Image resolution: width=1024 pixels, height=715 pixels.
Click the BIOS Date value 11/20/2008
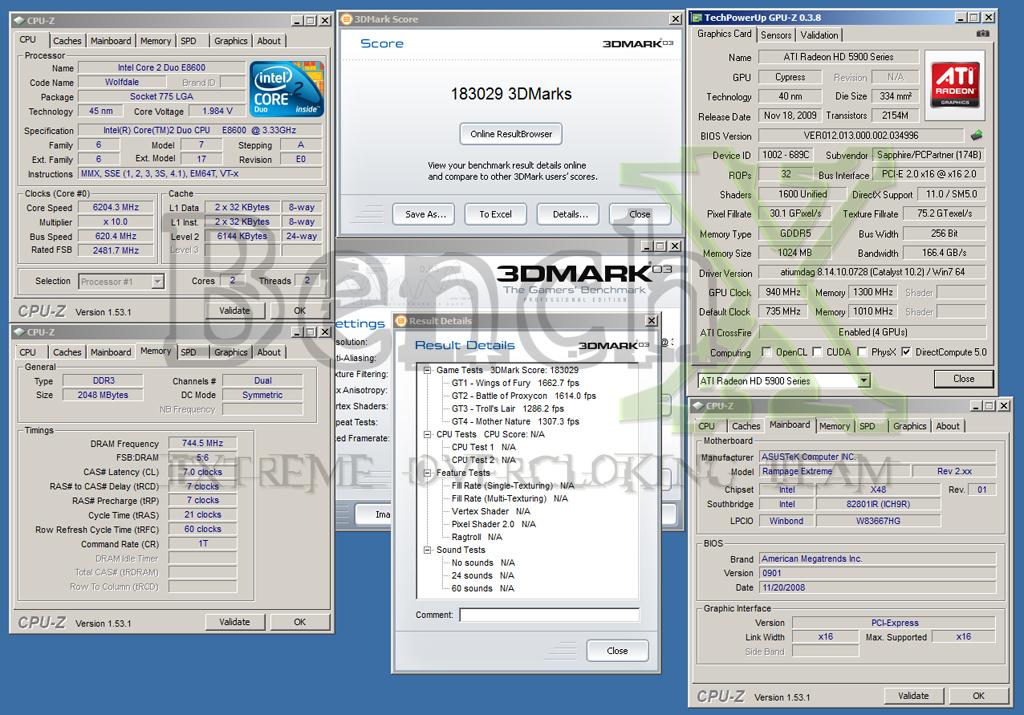tap(878, 588)
